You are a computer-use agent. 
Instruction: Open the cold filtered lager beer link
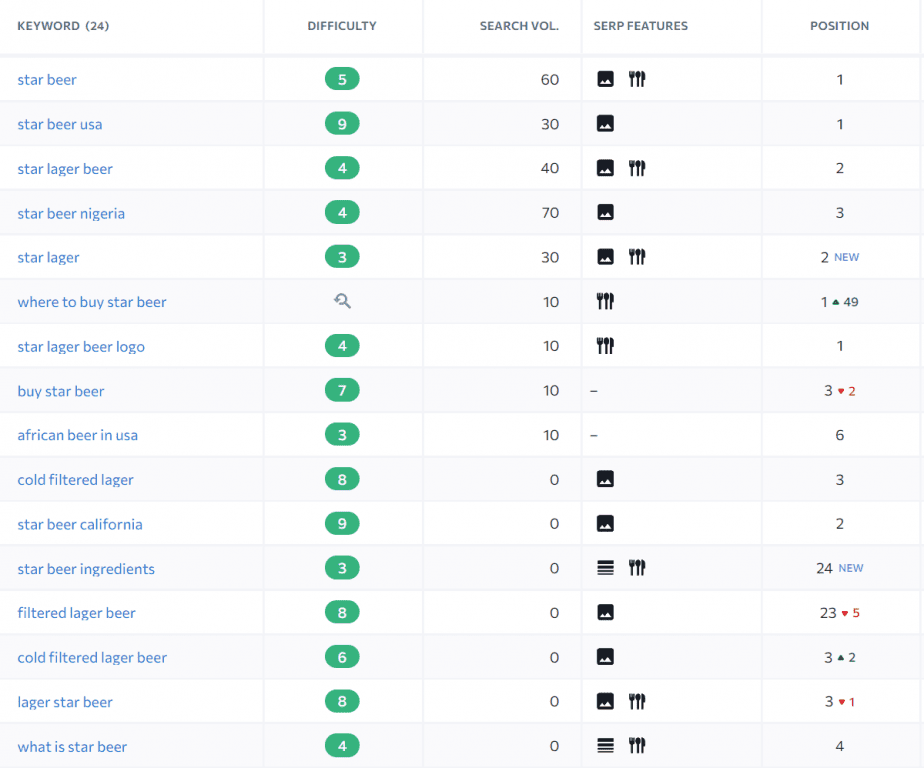(x=93, y=658)
